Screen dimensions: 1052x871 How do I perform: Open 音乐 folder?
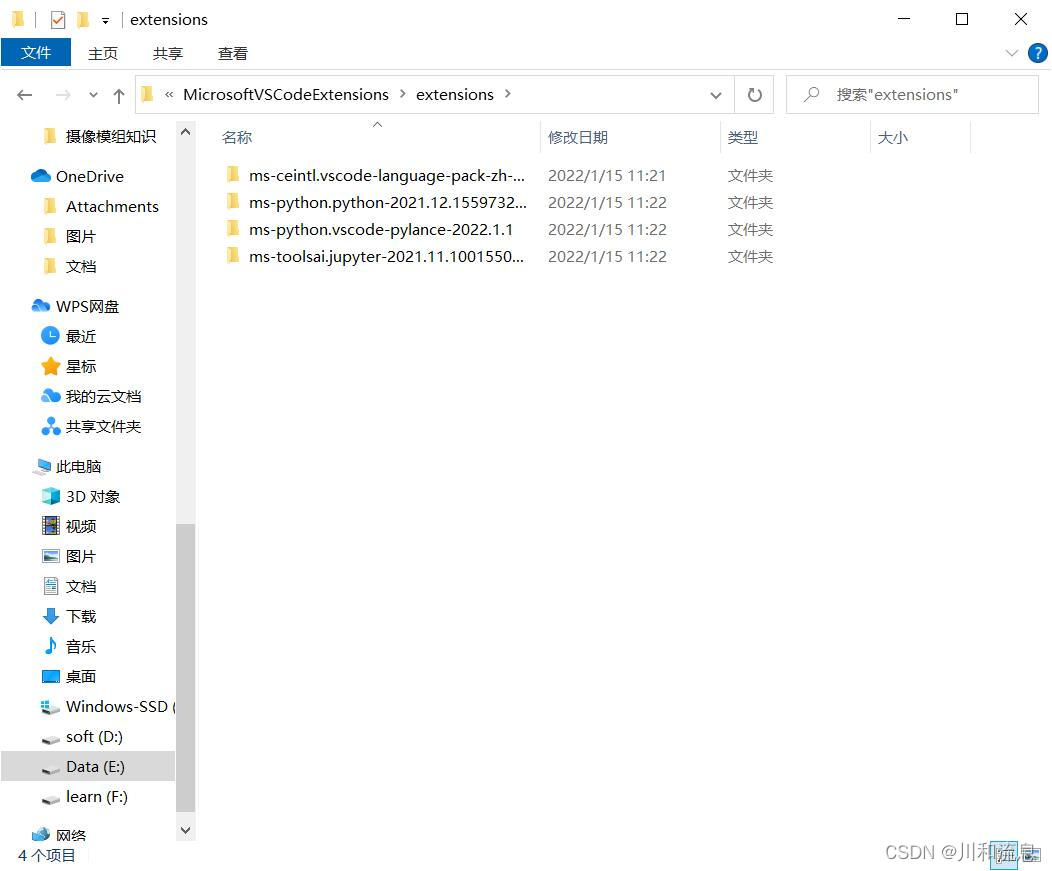tap(81, 646)
